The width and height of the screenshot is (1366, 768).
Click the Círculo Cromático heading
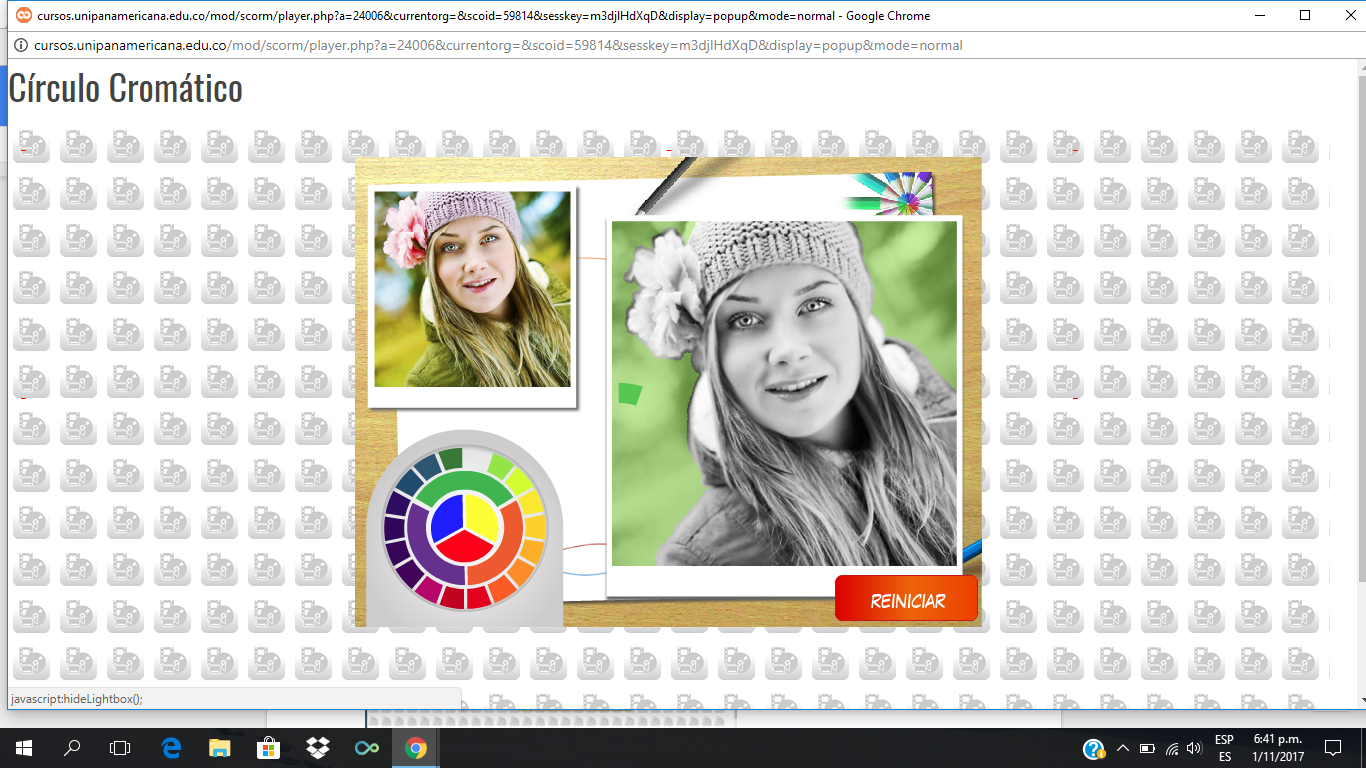pos(126,89)
